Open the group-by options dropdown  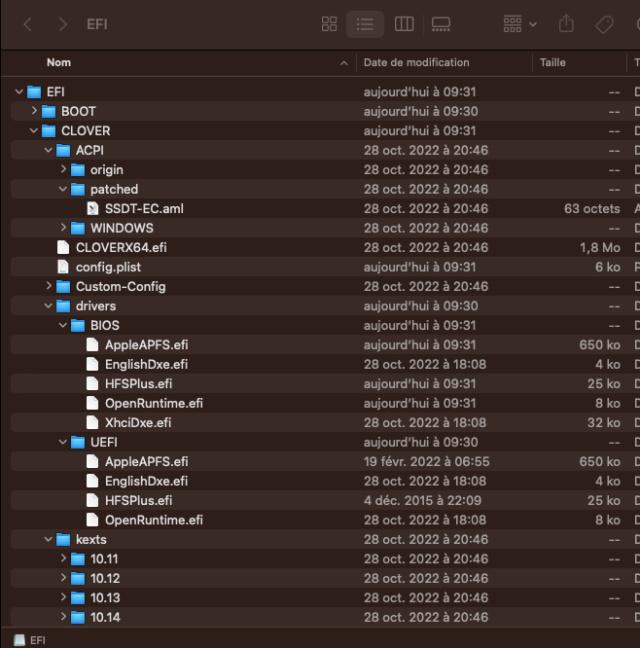click(520, 24)
